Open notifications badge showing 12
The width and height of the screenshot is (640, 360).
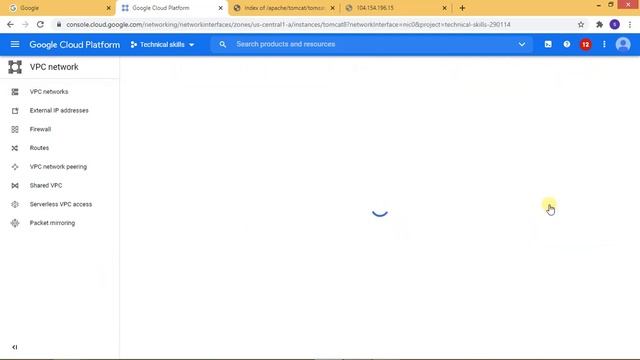pos(586,44)
